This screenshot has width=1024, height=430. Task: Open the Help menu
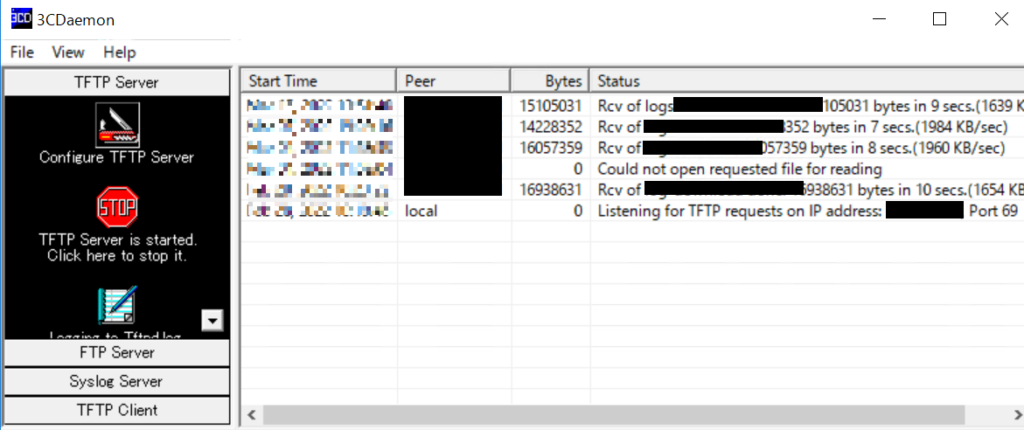pyautogui.click(x=120, y=52)
